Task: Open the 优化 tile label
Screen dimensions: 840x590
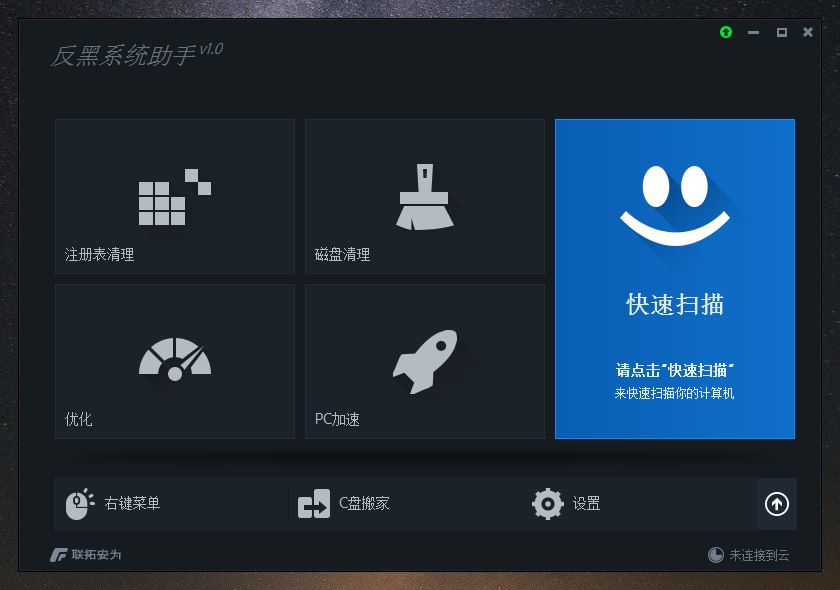Action: (79, 419)
